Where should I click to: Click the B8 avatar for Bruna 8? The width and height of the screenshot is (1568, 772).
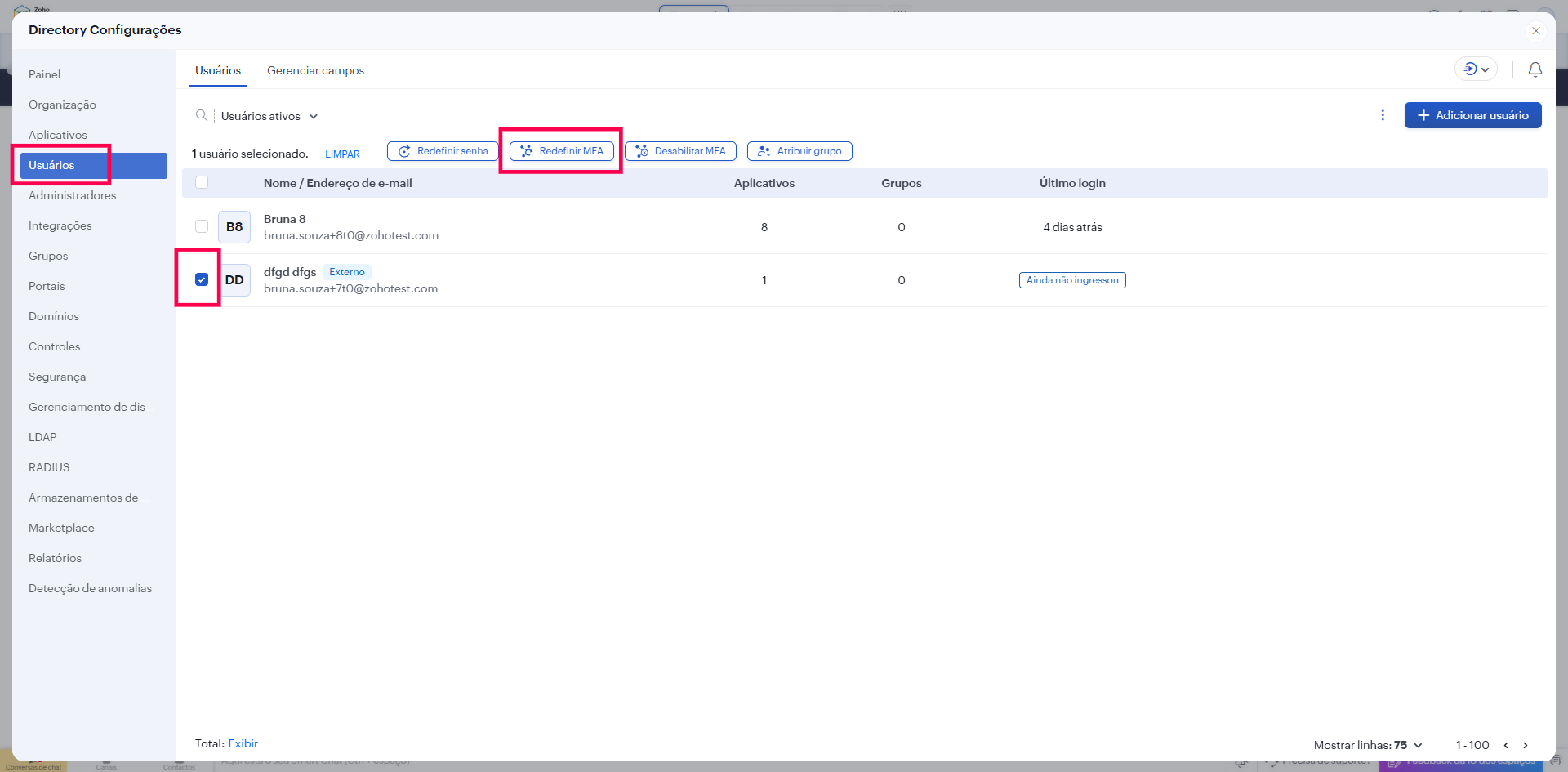(234, 227)
